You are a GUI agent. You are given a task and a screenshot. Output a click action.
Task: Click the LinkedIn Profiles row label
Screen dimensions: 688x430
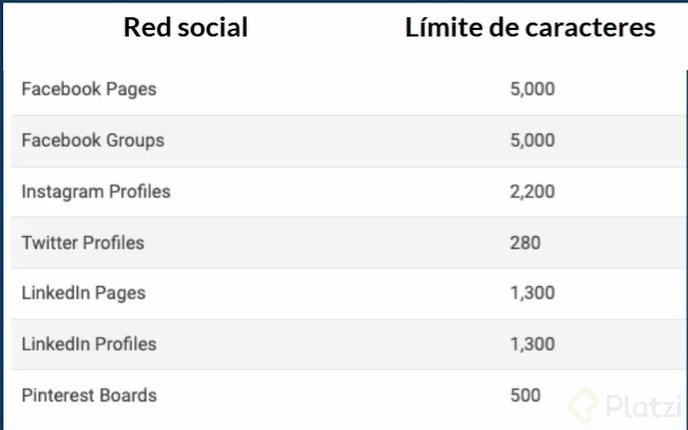[89, 344]
